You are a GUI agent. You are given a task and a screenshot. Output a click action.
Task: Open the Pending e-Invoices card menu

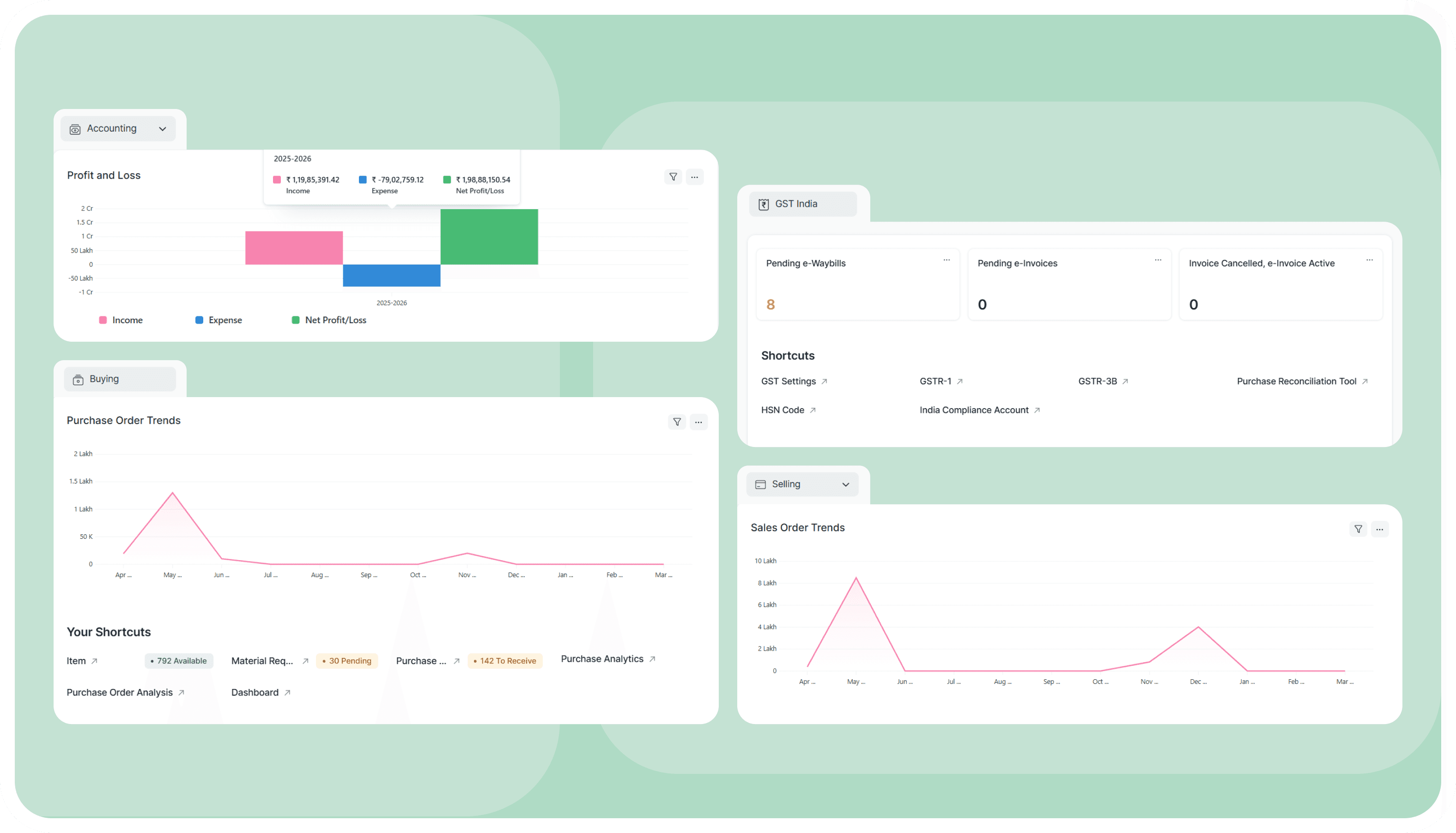click(x=1158, y=260)
